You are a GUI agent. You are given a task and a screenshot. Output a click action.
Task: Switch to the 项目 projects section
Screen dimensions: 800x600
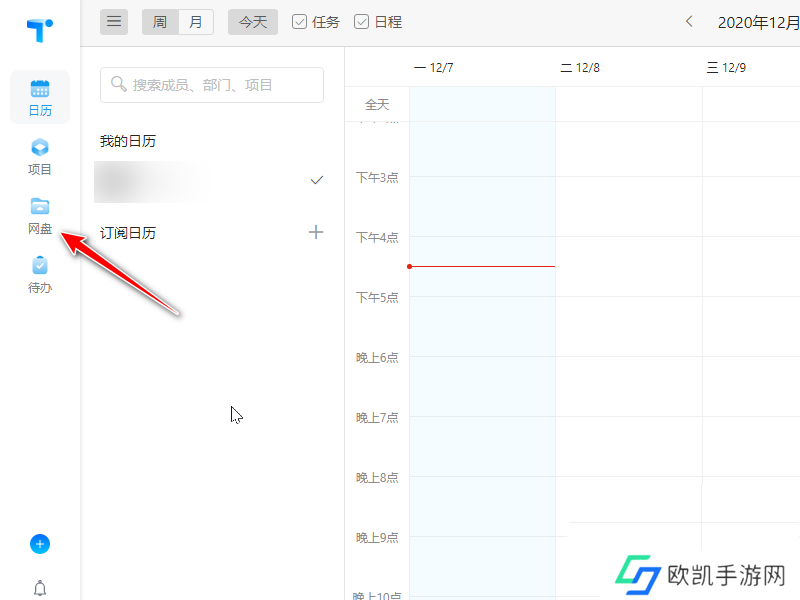click(40, 156)
